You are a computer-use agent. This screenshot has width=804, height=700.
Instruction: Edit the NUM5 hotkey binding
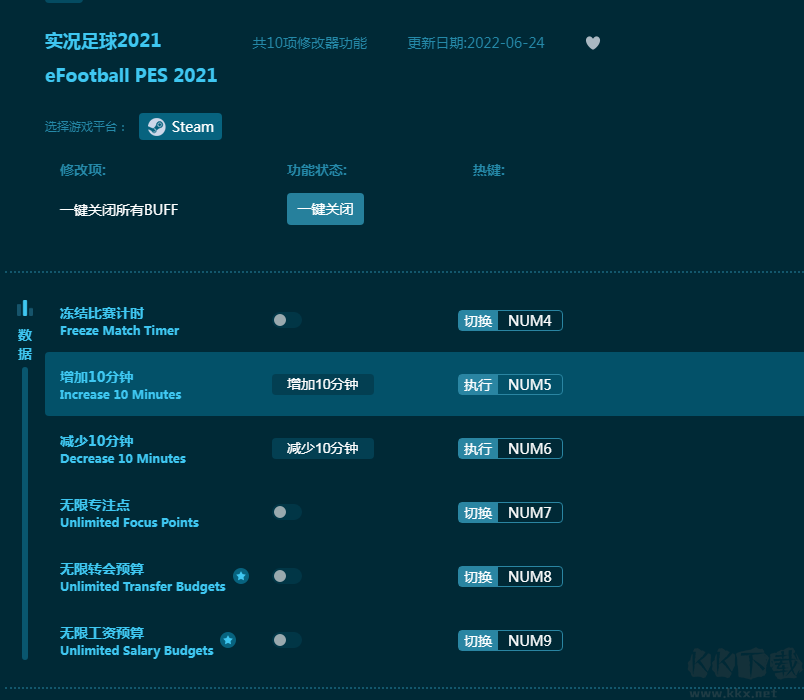[529, 385]
